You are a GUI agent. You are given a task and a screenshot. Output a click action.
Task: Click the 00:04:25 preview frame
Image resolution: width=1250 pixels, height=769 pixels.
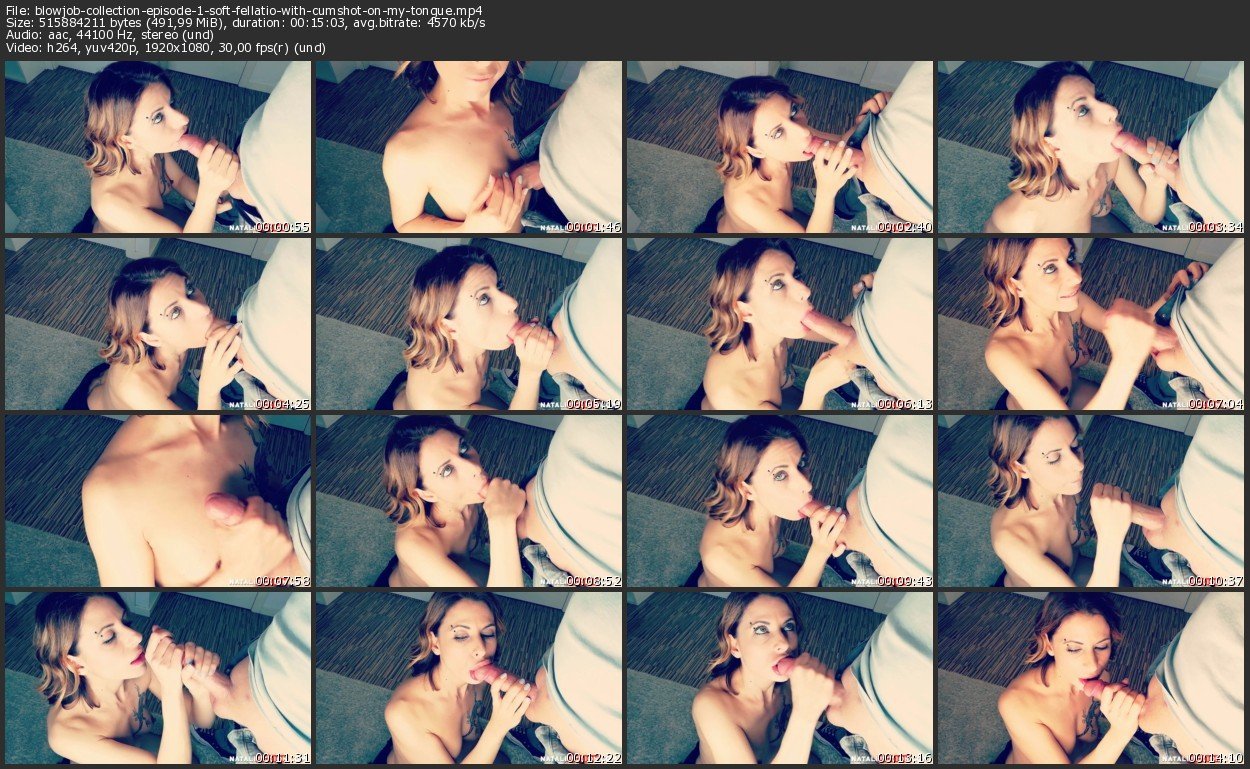coord(158,324)
